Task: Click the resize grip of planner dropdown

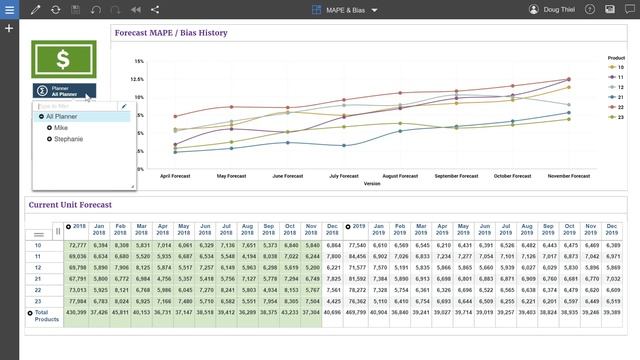Action: coord(132,187)
